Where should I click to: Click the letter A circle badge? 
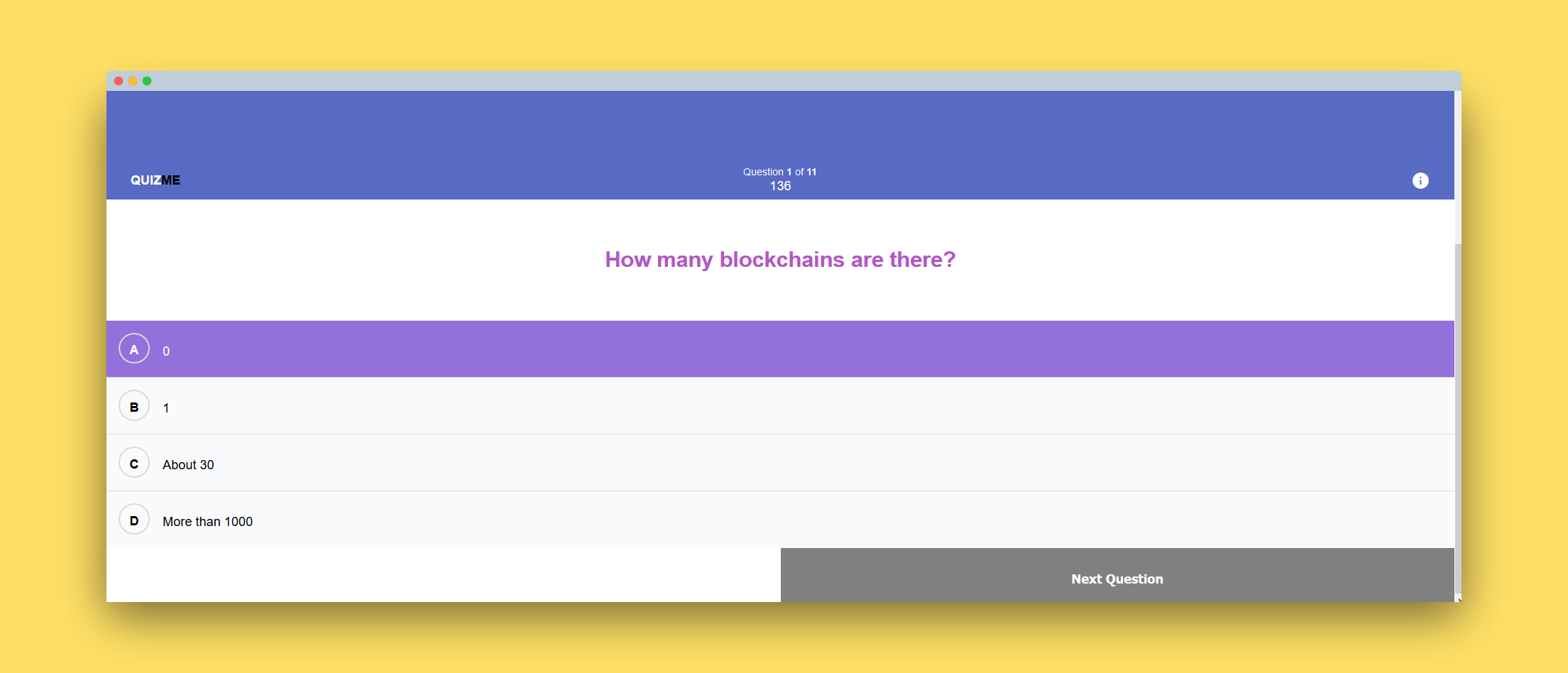point(133,349)
